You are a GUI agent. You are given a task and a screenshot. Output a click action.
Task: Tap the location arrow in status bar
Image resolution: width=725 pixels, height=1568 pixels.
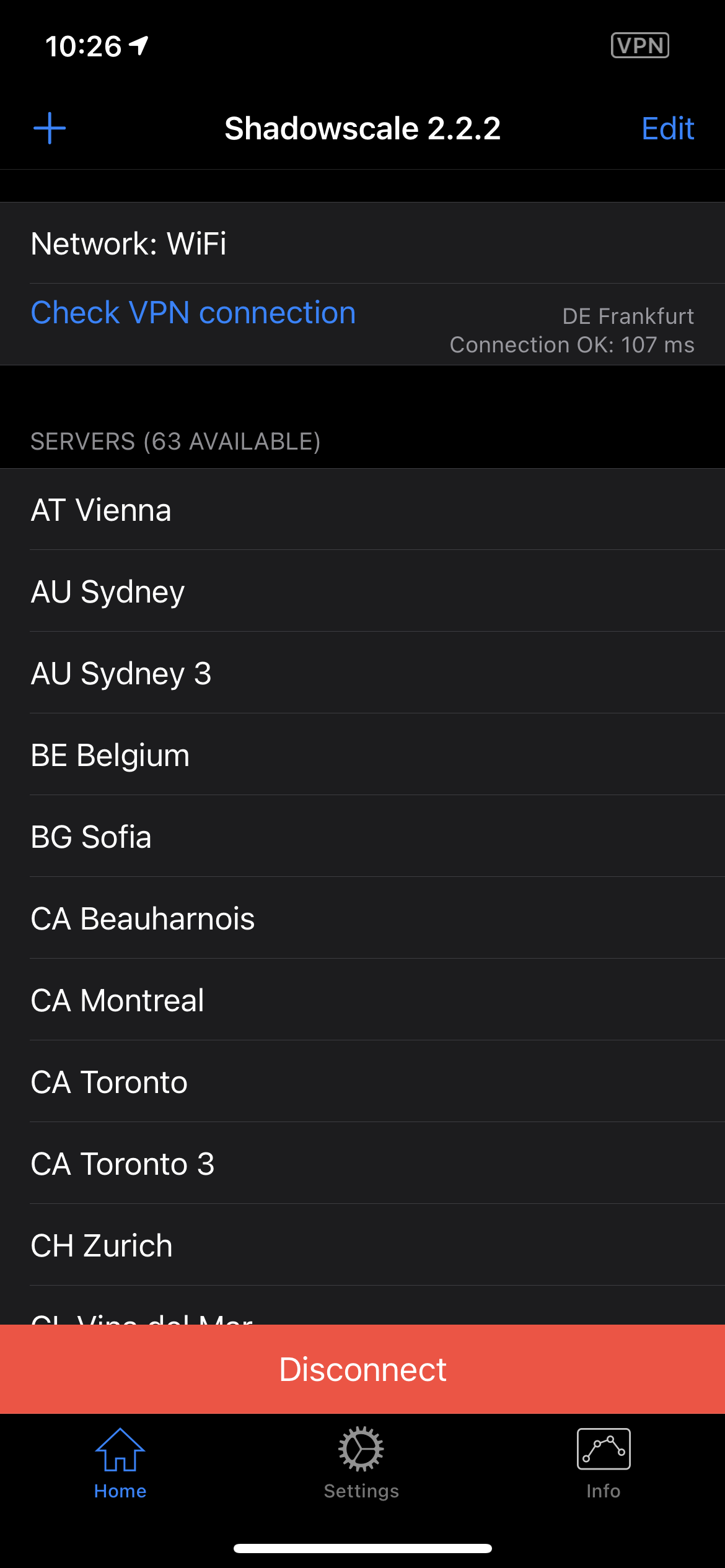coord(139,45)
